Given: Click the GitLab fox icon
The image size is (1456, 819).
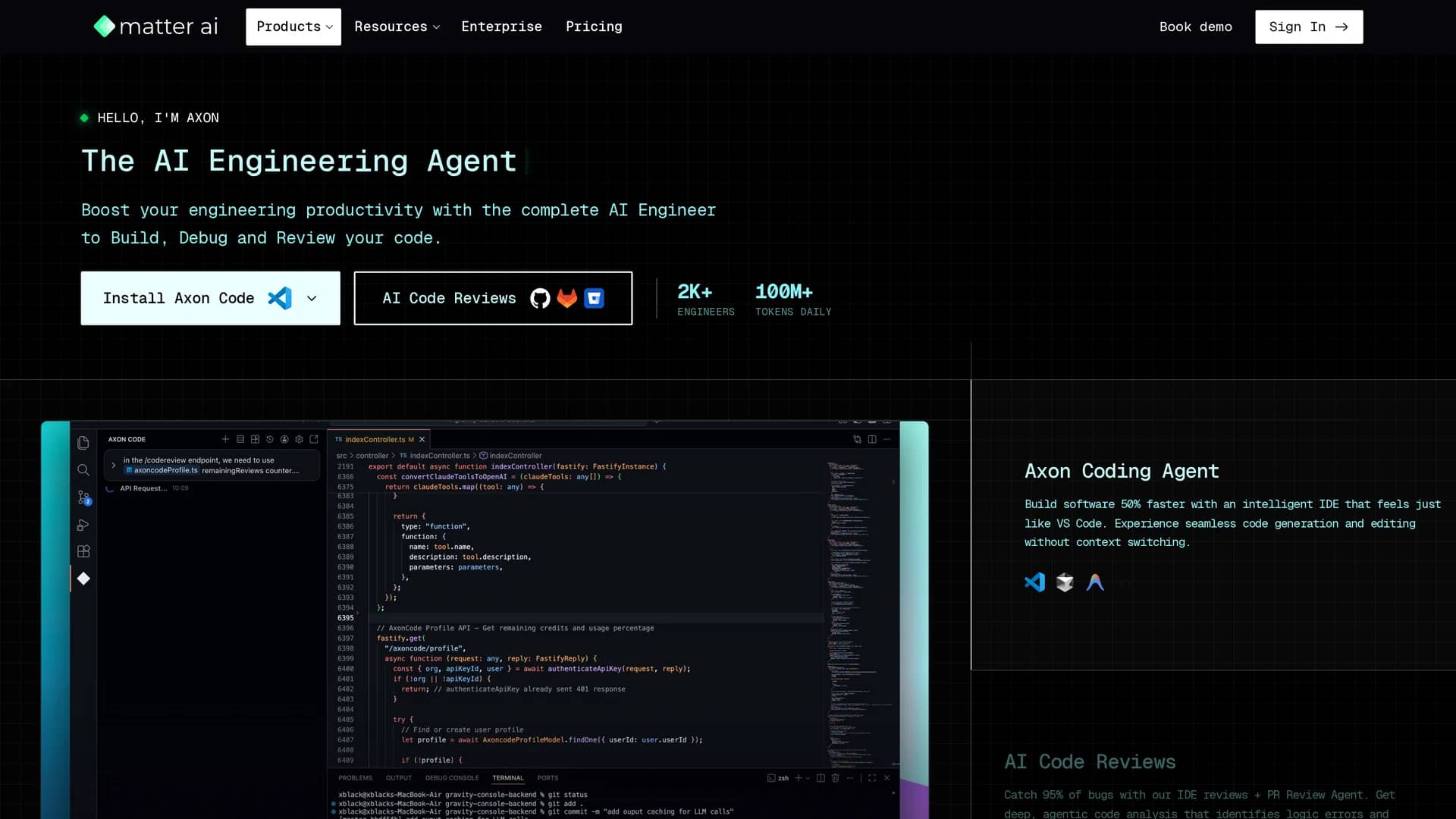Looking at the screenshot, I should coord(567,298).
